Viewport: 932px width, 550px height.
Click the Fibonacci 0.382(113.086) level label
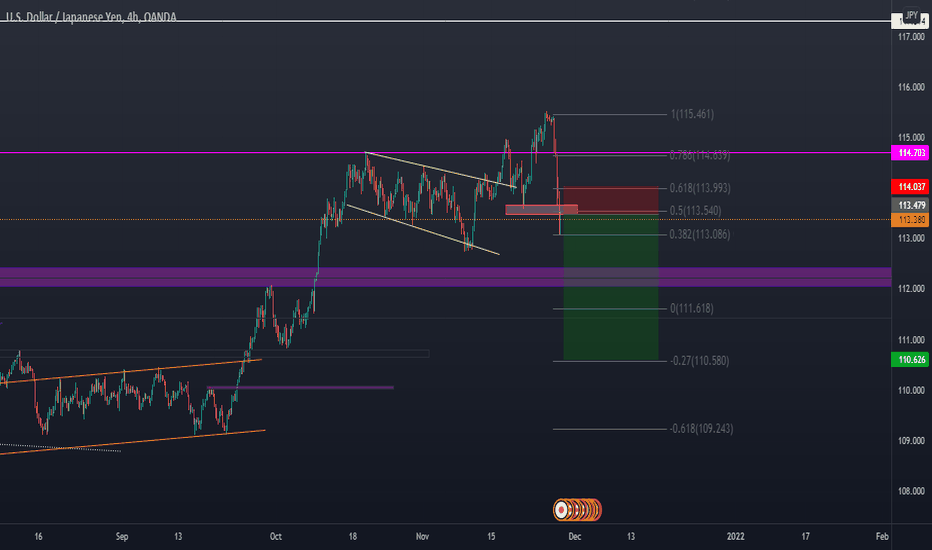pos(700,234)
